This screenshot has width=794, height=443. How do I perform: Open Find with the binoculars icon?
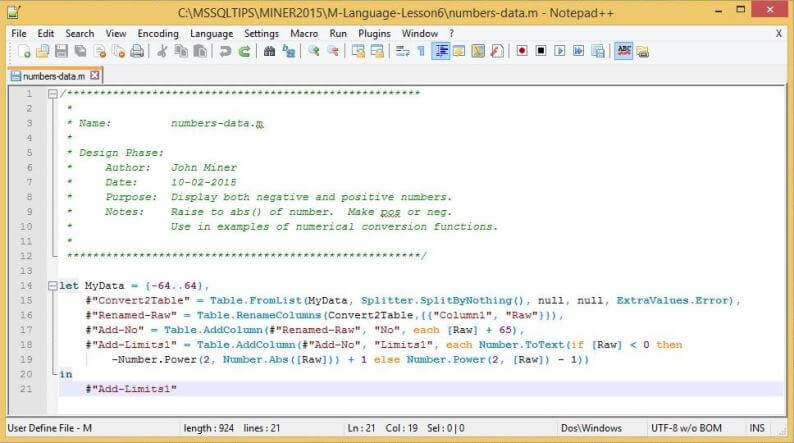pos(269,51)
